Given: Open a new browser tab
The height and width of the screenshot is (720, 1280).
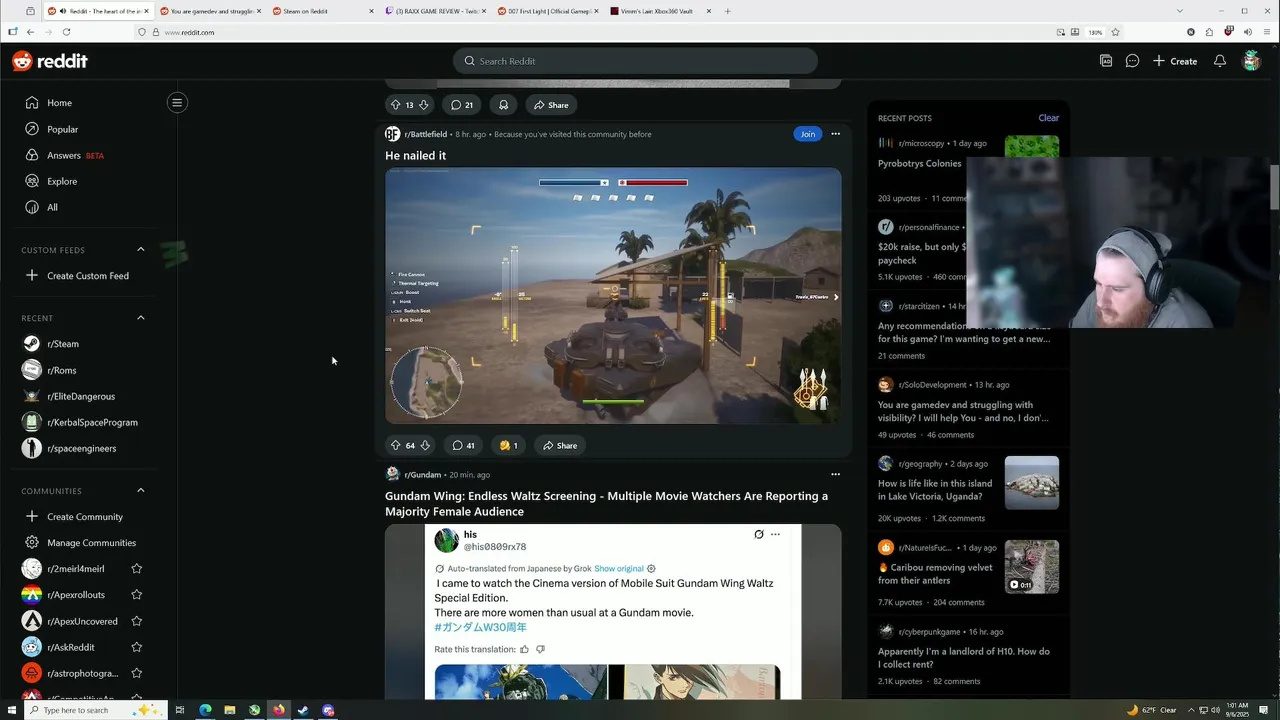Looking at the screenshot, I should pyautogui.click(x=727, y=11).
